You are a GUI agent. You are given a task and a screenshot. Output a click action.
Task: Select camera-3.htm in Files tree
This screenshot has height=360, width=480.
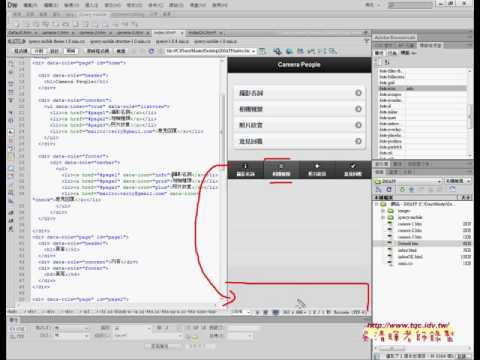pyautogui.click(x=410, y=237)
